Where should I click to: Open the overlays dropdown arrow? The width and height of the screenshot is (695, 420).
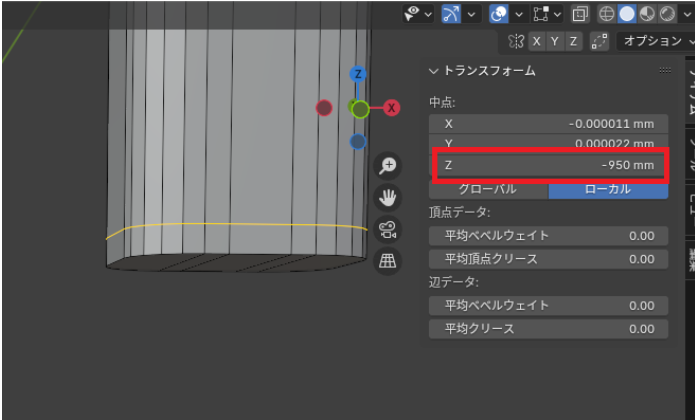point(520,14)
